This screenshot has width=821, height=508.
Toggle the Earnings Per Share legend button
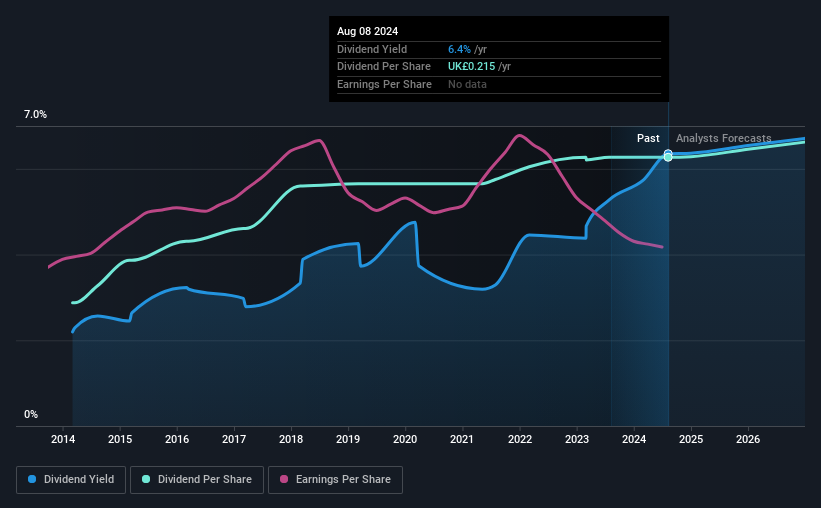pyautogui.click(x=335, y=480)
